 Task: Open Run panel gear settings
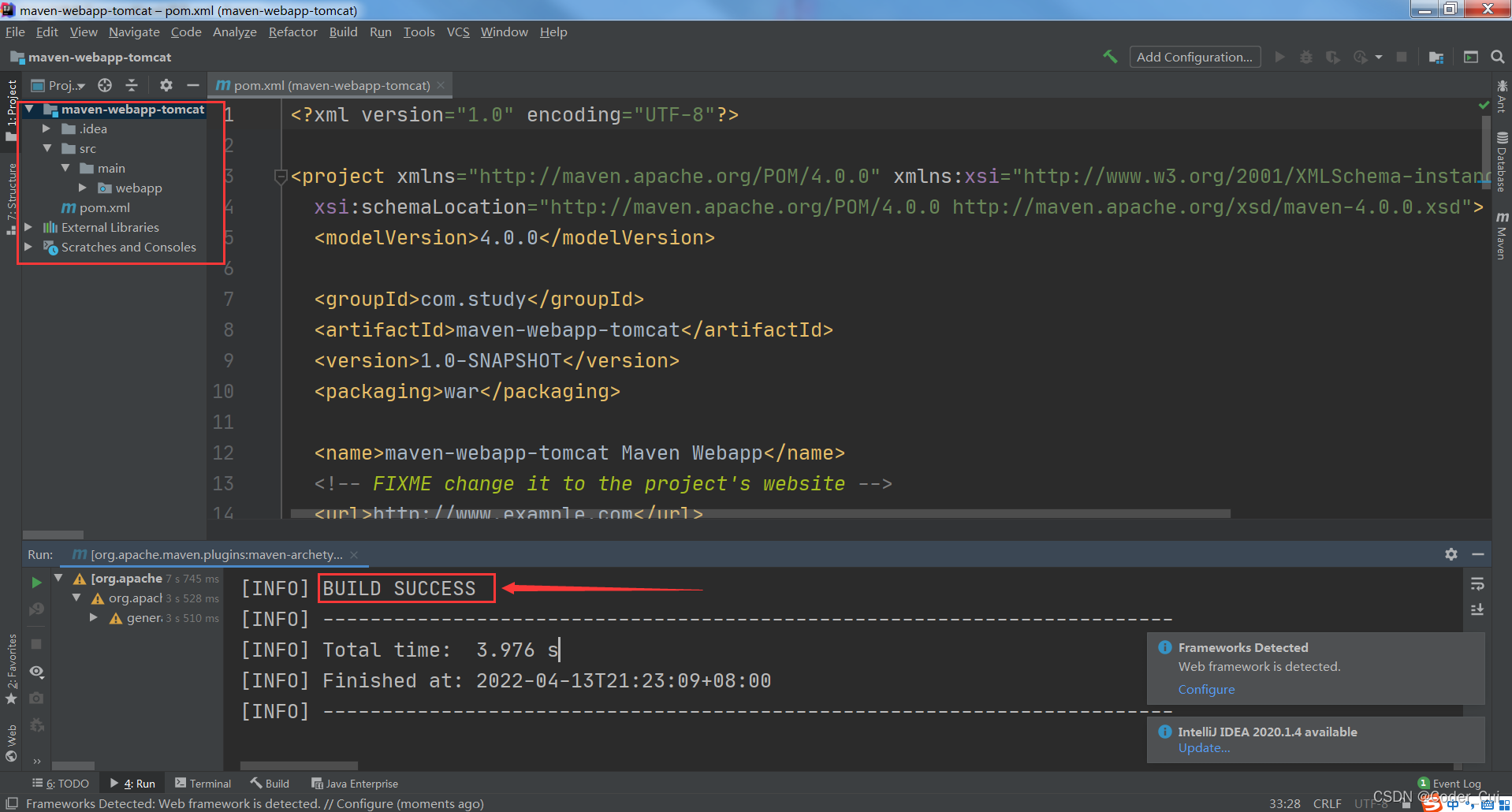tap(1451, 554)
